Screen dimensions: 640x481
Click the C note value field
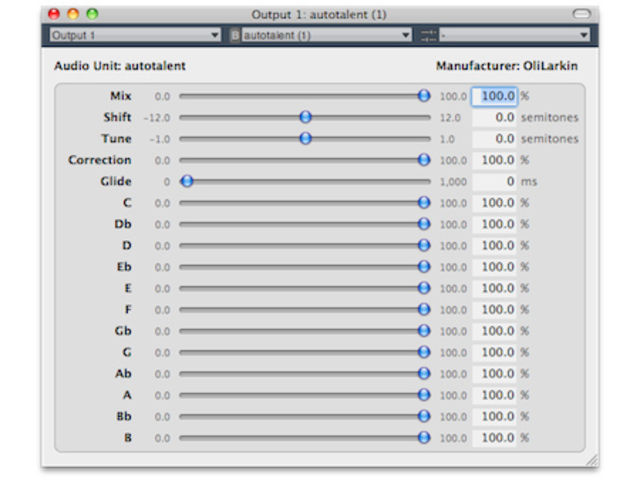coord(494,203)
